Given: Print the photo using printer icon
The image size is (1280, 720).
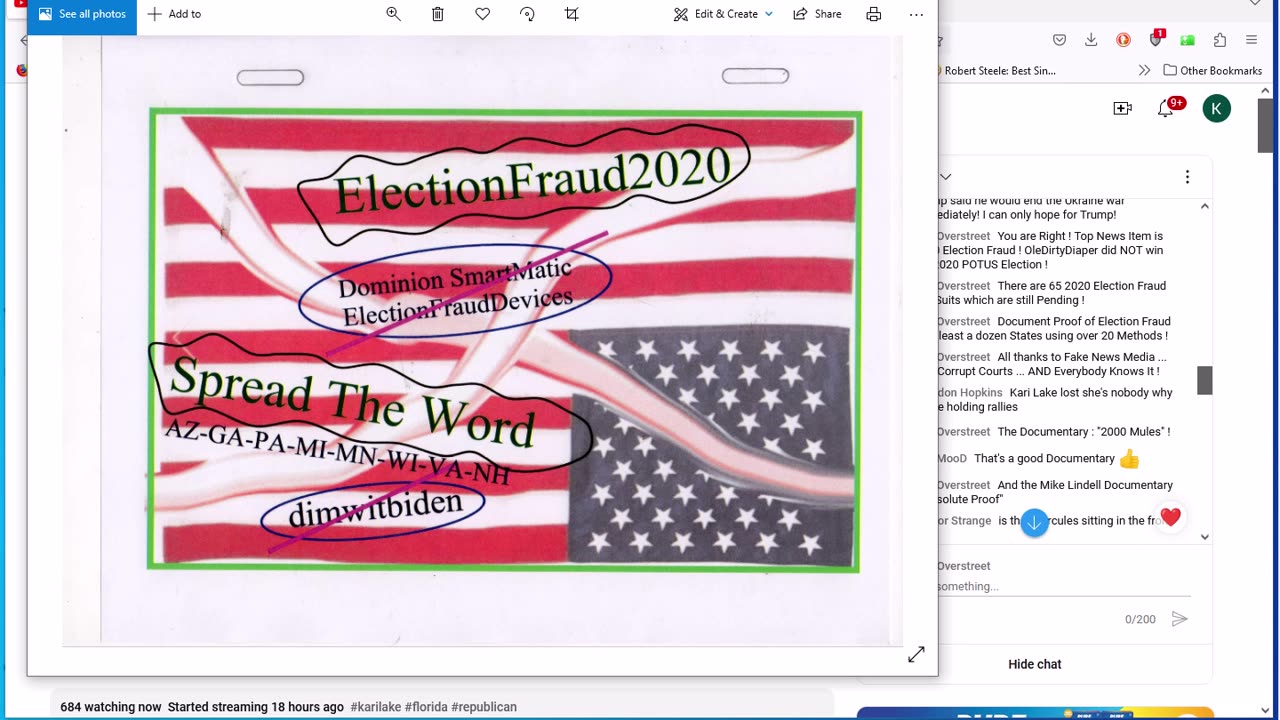Looking at the screenshot, I should click(874, 14).
